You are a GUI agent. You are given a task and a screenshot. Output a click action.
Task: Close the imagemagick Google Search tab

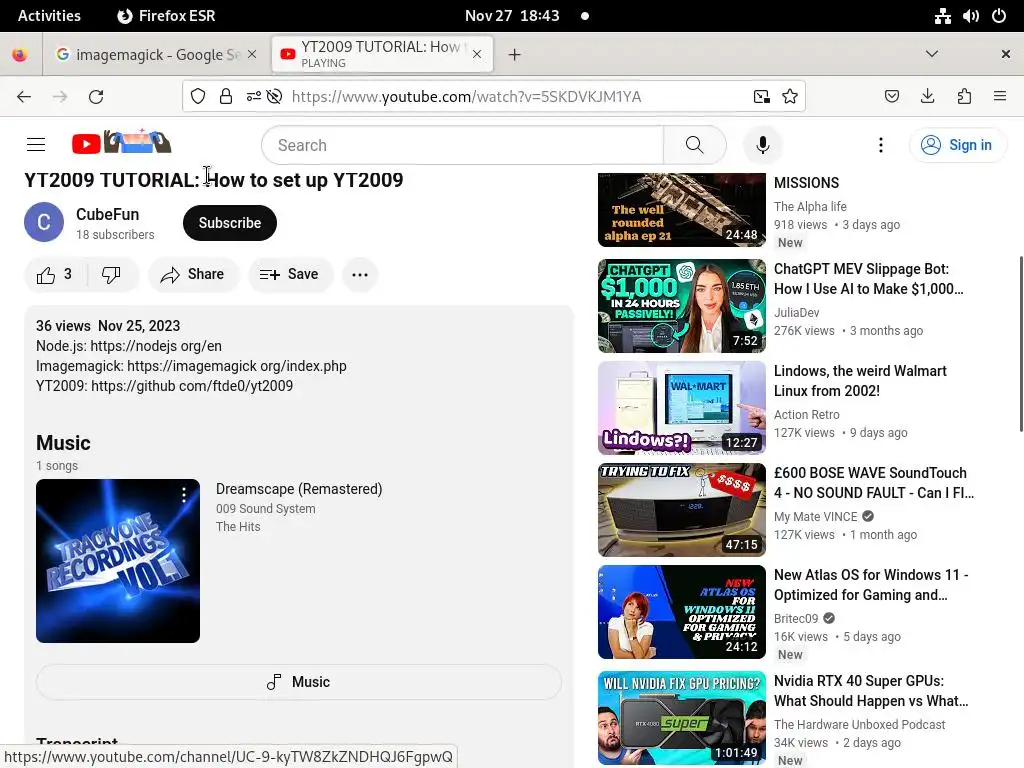pyautogui.click(x=252, y=54)
